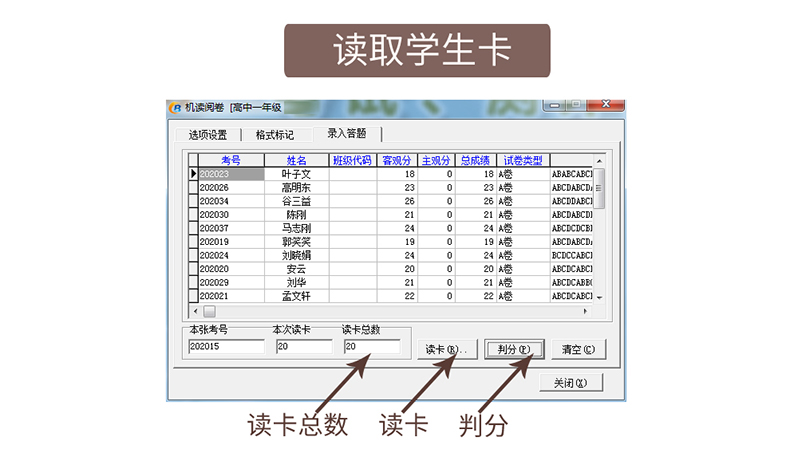Switch to the 选项设置 tab
This screenshot has height=453, width=790.
(207, 135)
